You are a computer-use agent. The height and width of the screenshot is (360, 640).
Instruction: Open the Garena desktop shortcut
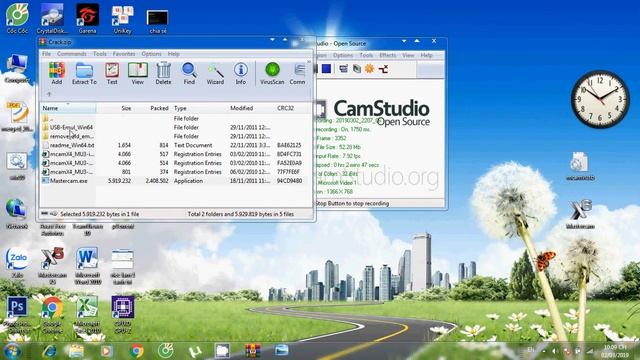(x=87, y=18)
